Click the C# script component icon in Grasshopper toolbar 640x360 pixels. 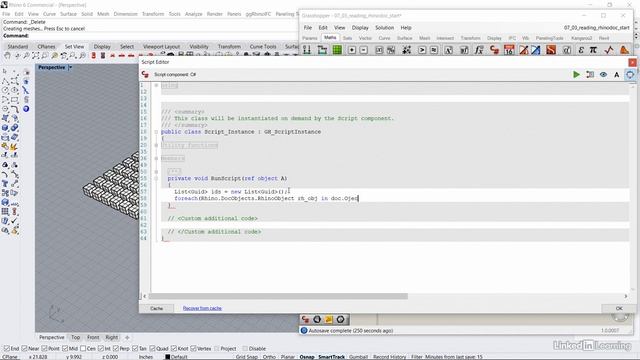coord(494,50)
